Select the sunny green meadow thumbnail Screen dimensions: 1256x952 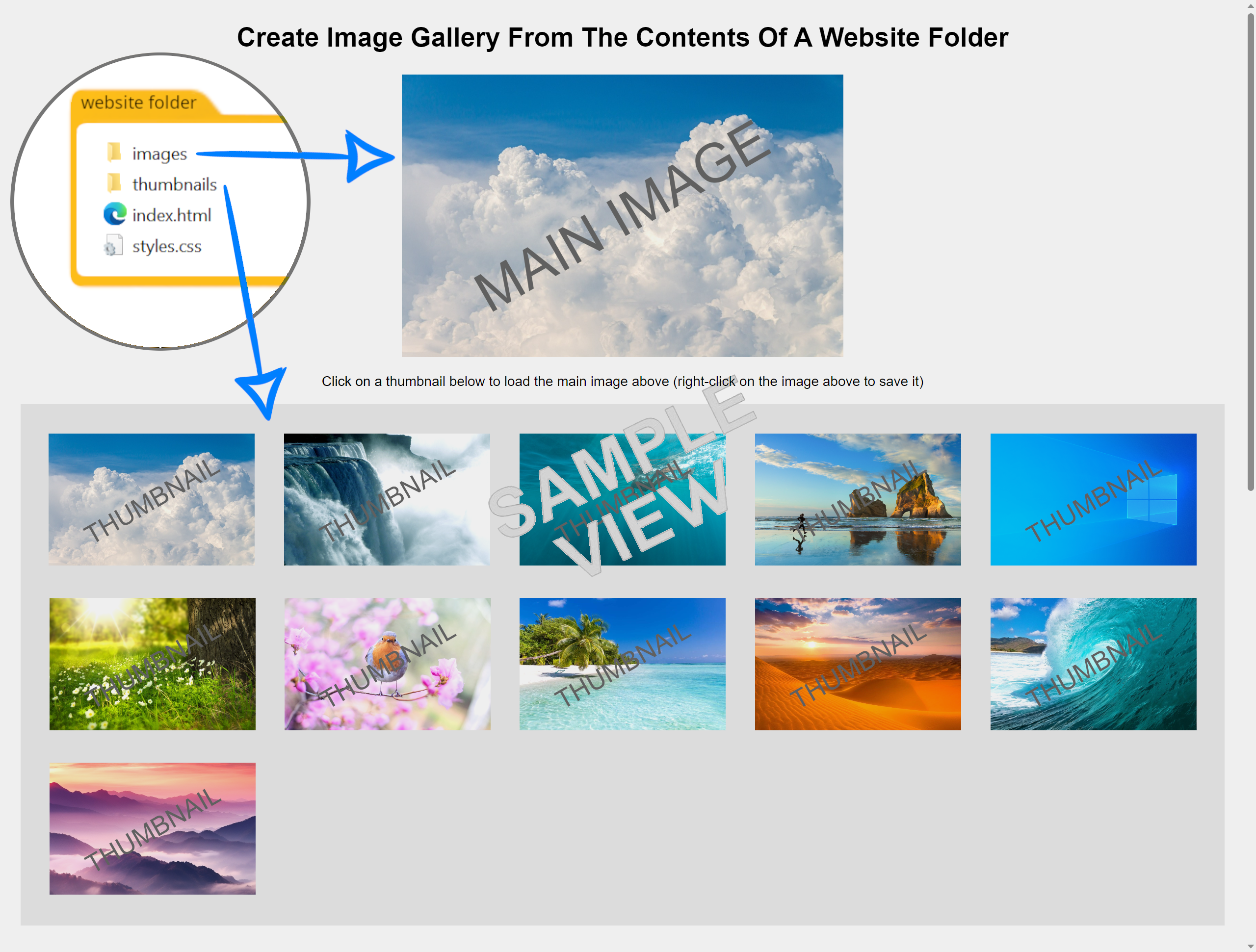point(152,664)
